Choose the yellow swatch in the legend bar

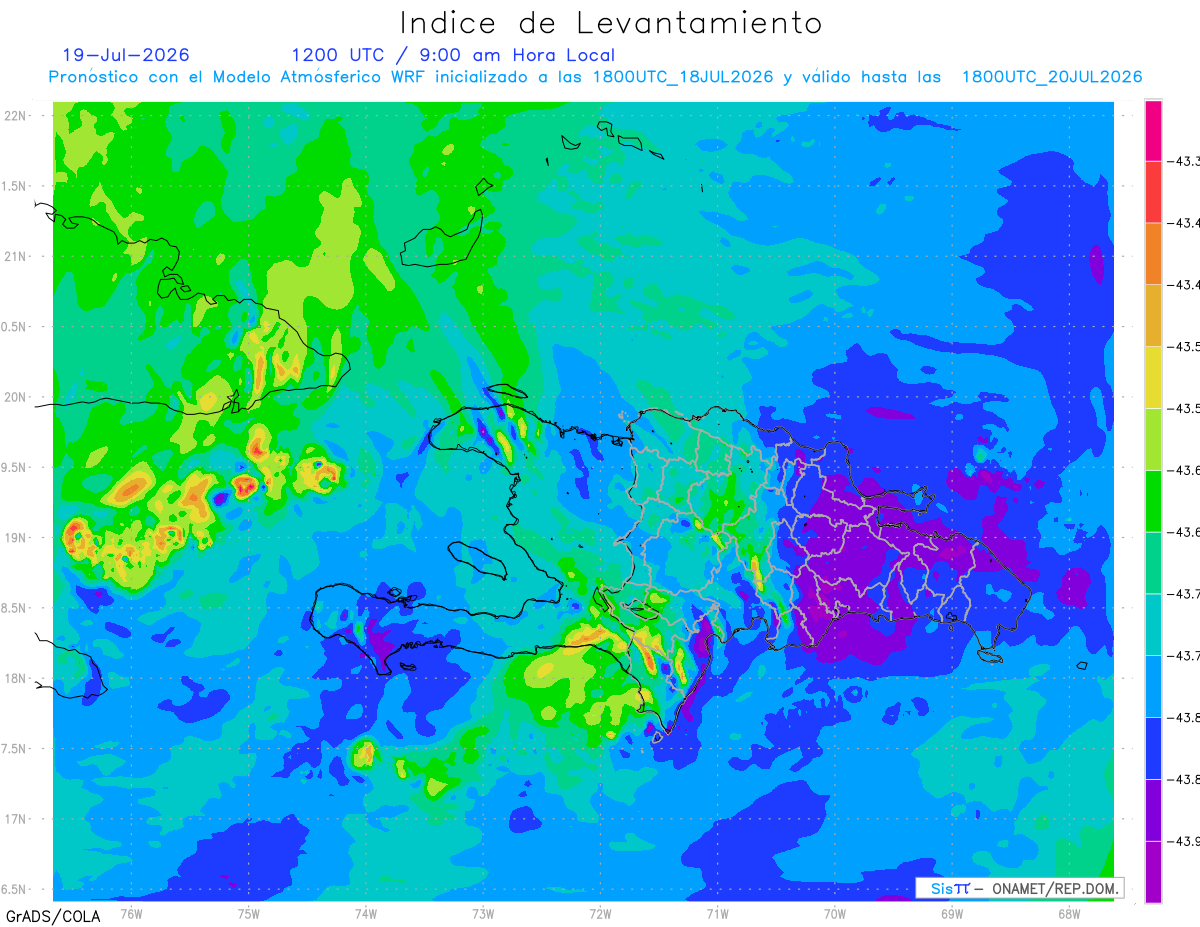(x=1153, y=377)
